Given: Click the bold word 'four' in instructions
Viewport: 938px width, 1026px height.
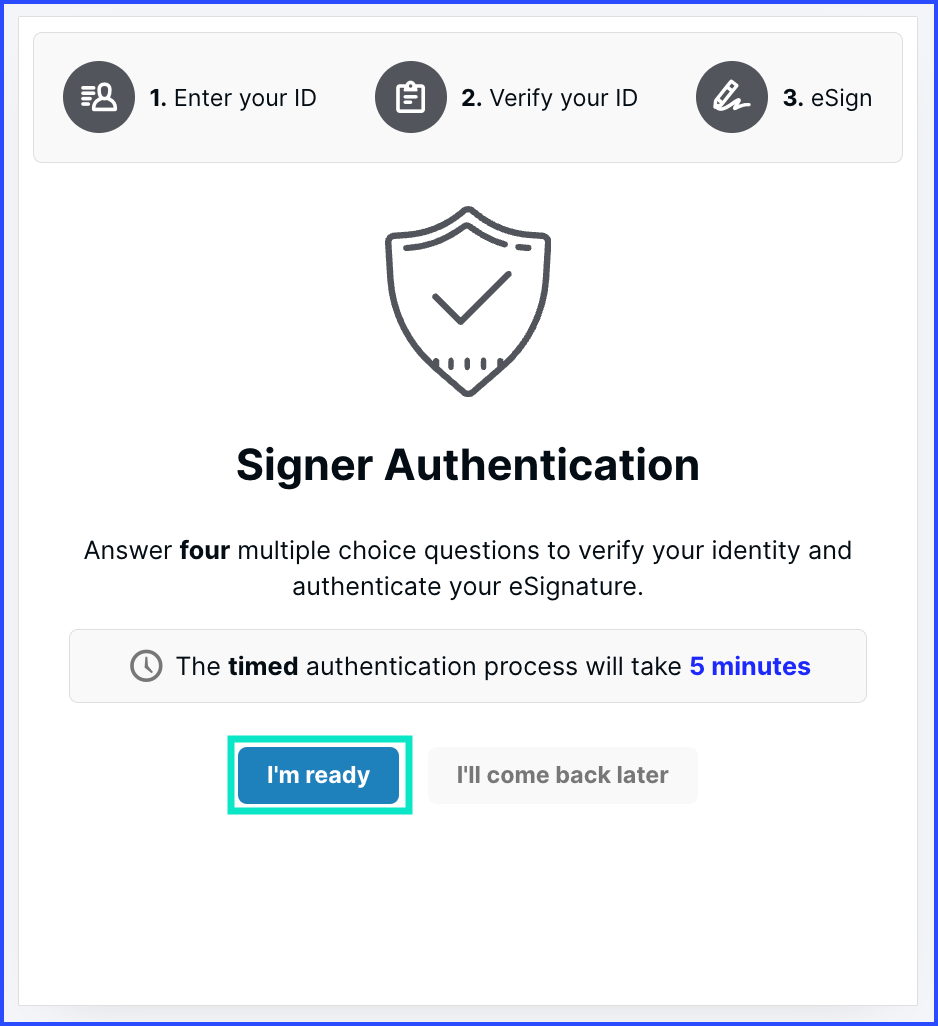Looking at the screenshot, I should (204, 550).
